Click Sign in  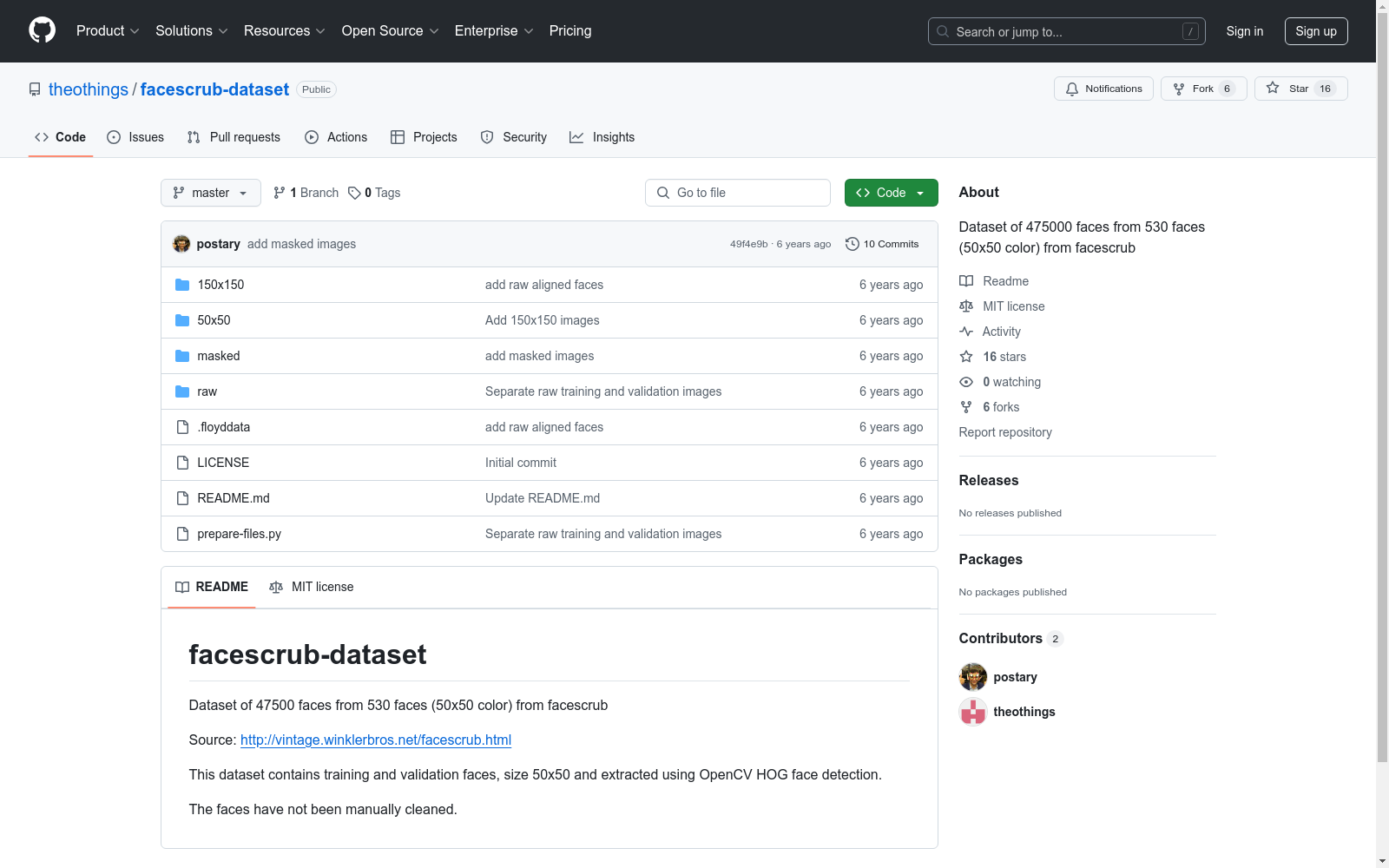point(1245,31)
